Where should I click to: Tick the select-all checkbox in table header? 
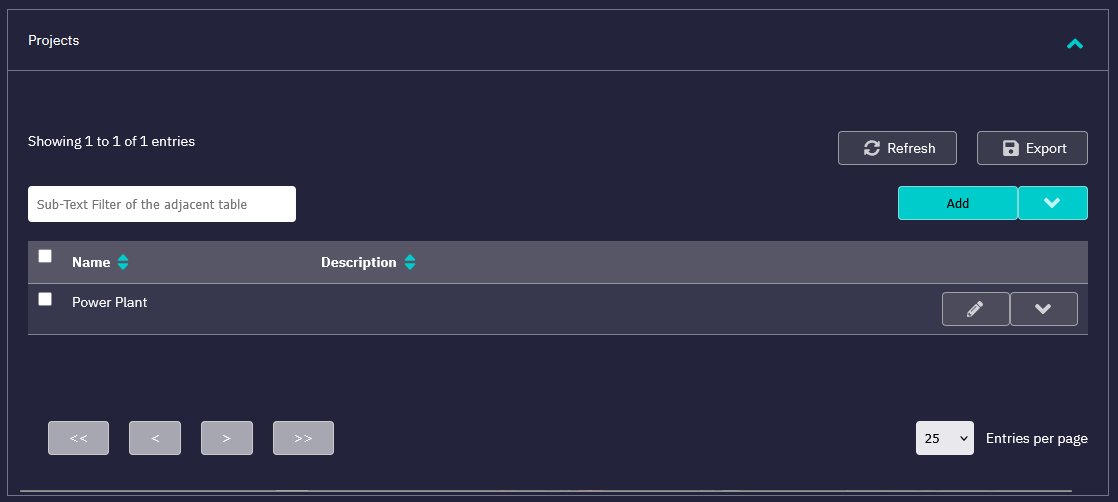(x=45, y=256)
